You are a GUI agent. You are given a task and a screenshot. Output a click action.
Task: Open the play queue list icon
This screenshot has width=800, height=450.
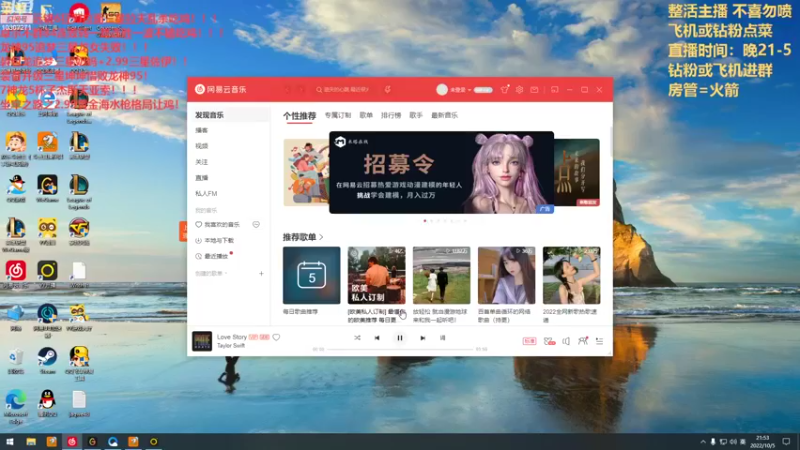tap(599, 341)
